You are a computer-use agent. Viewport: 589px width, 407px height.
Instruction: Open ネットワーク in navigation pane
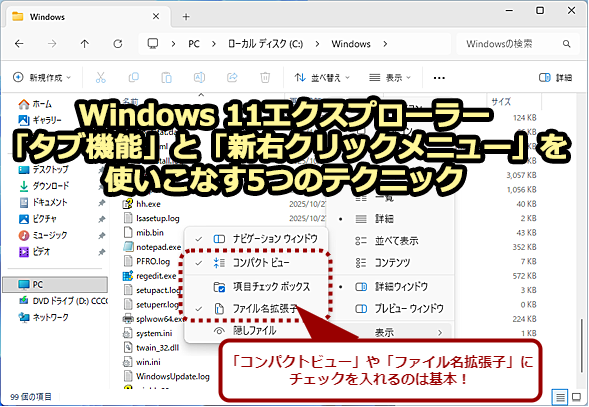pos(44,318)
